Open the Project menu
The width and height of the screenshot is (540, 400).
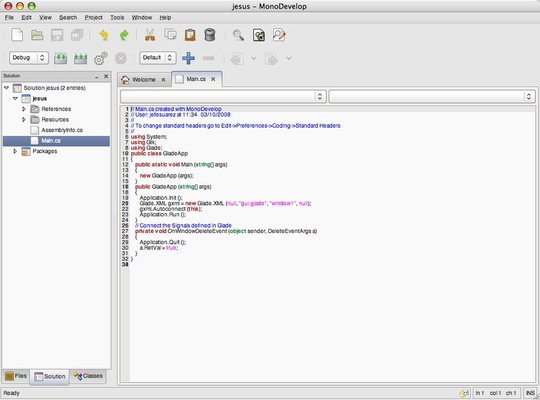(93, 17)
